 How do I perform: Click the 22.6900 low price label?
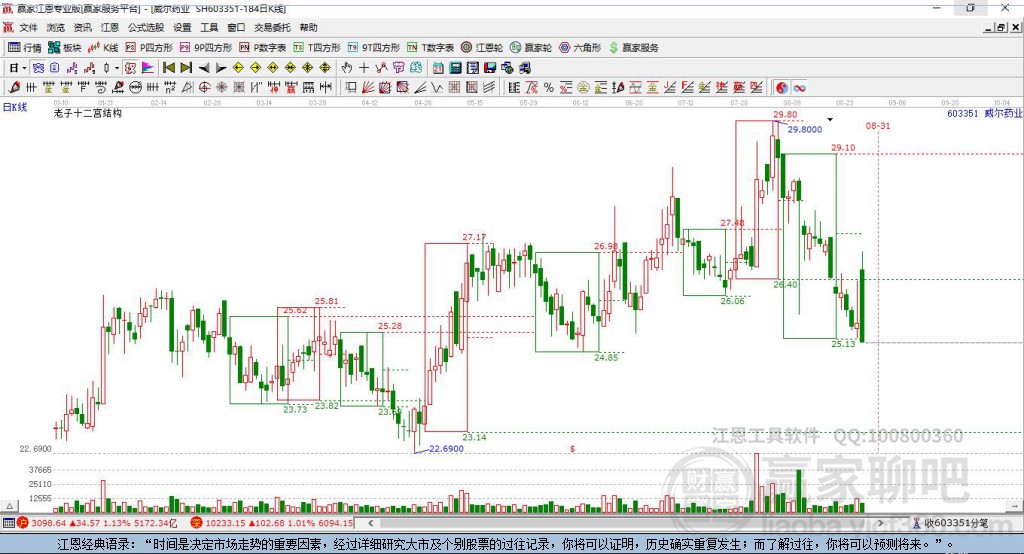click(x=447, y=449)
